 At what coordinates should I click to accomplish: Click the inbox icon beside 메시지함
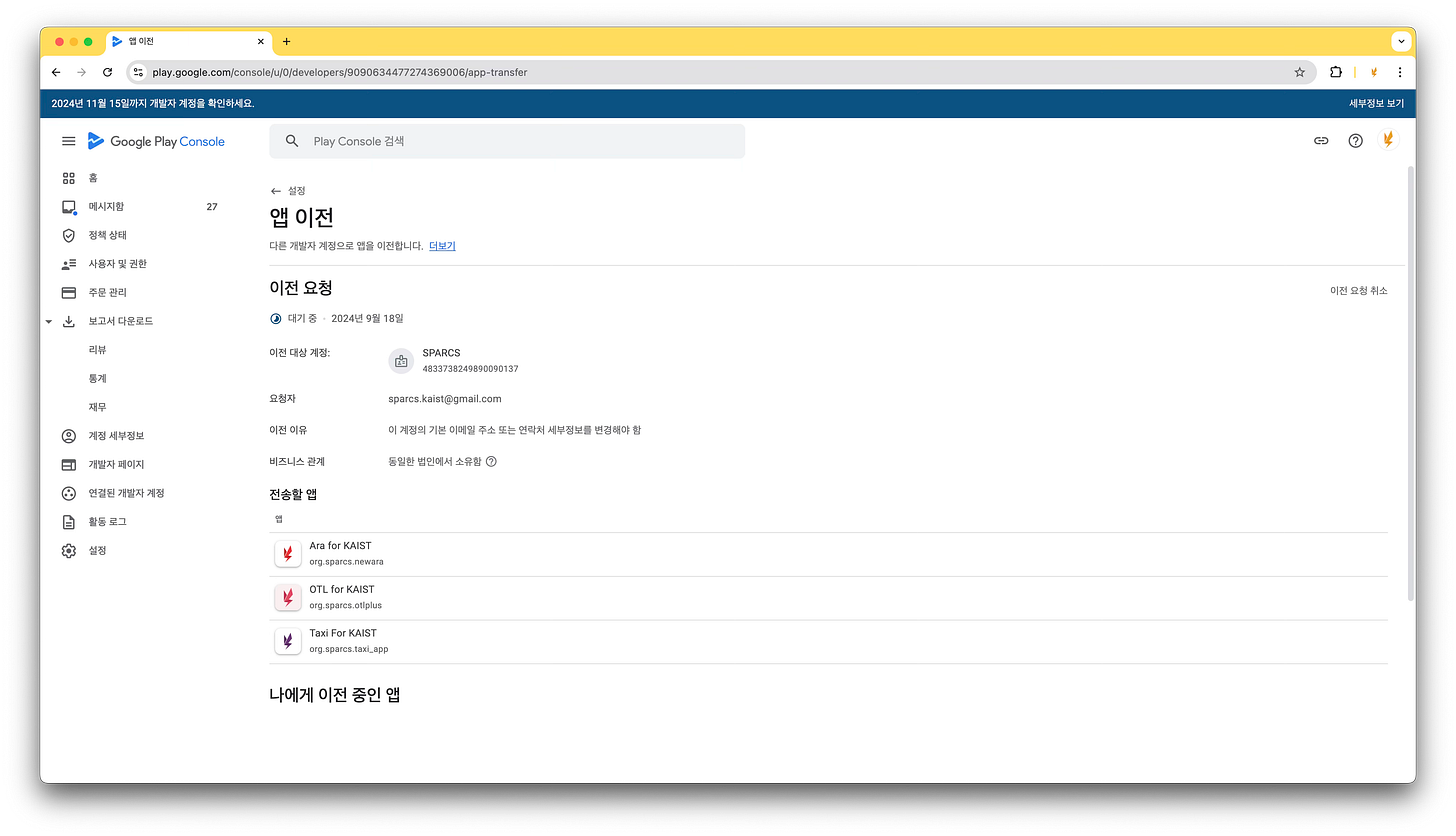click(x=69, y=207)
